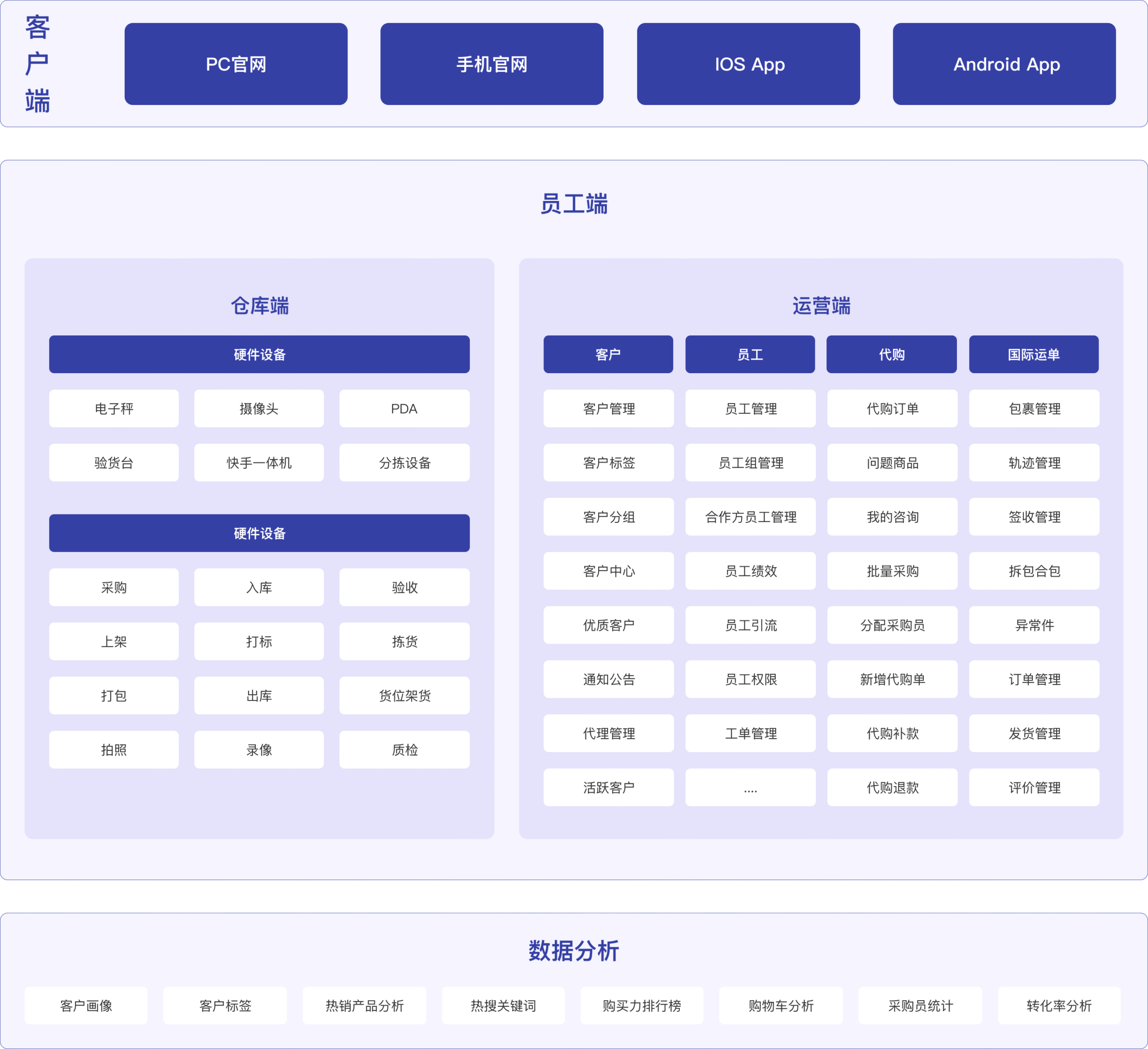The width and height of the screenshot is (1148, 1049).
Task: Open the 电子秤 hardware item
Action: coord(114,408)
